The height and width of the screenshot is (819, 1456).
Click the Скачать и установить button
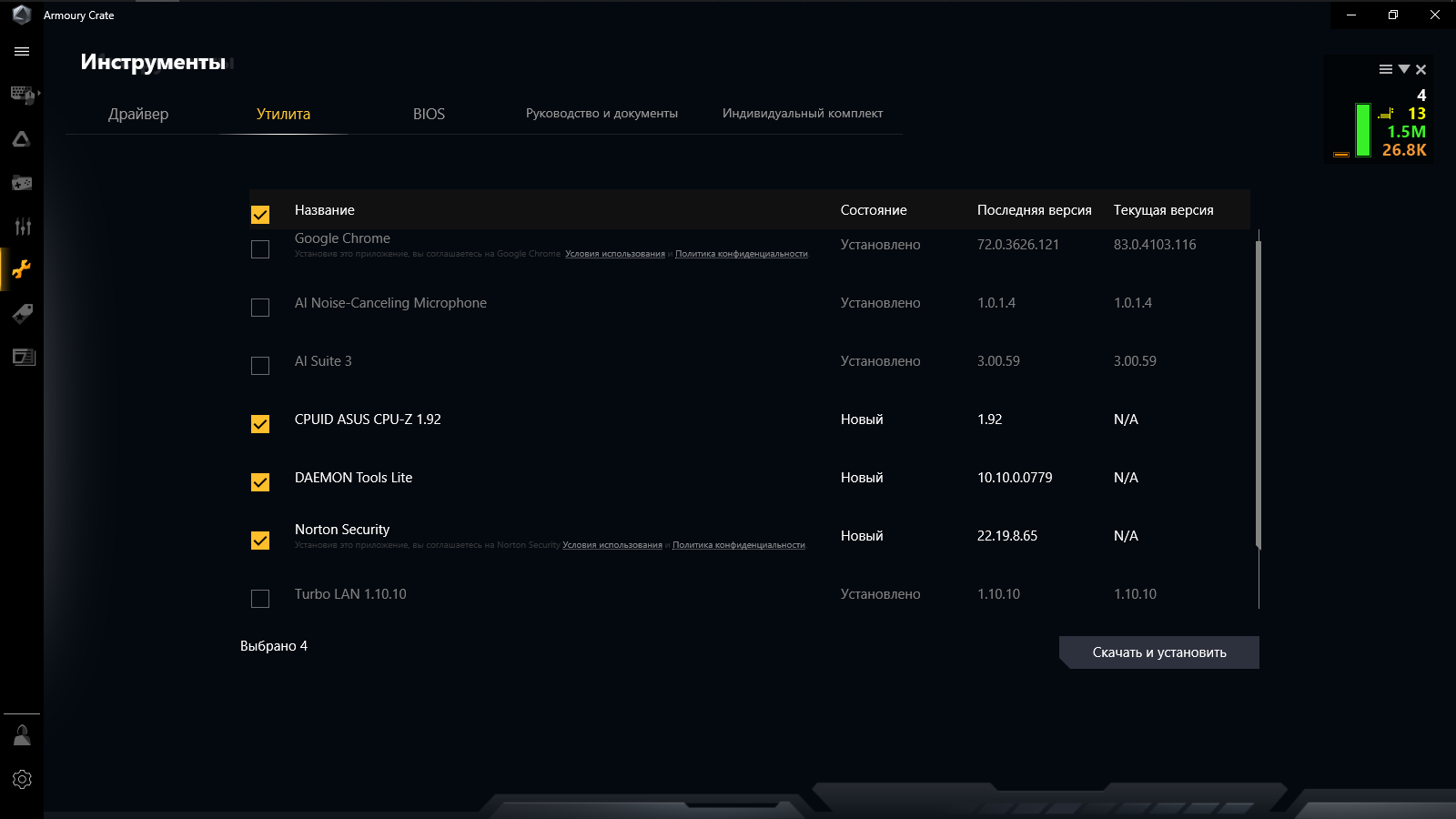1159,652
